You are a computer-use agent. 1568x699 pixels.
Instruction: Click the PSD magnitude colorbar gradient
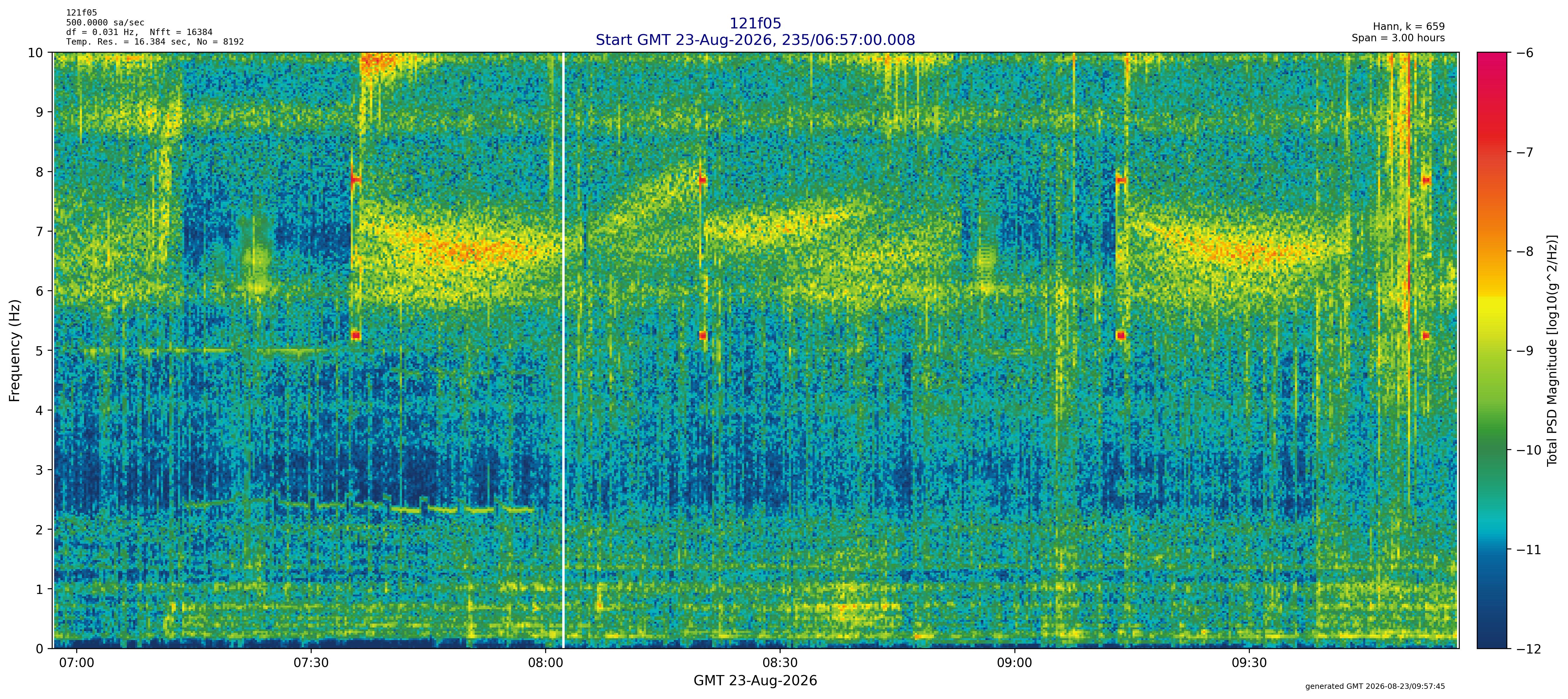(x=1493, y=351)
